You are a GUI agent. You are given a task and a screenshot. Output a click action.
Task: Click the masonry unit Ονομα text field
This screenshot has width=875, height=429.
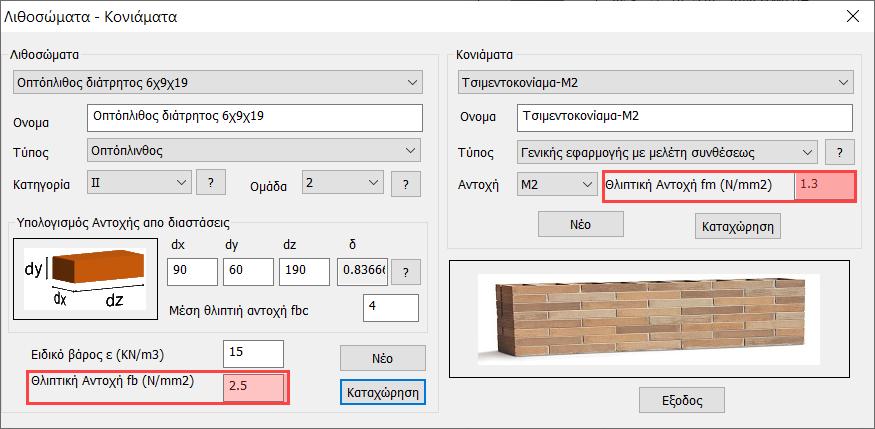255,117
